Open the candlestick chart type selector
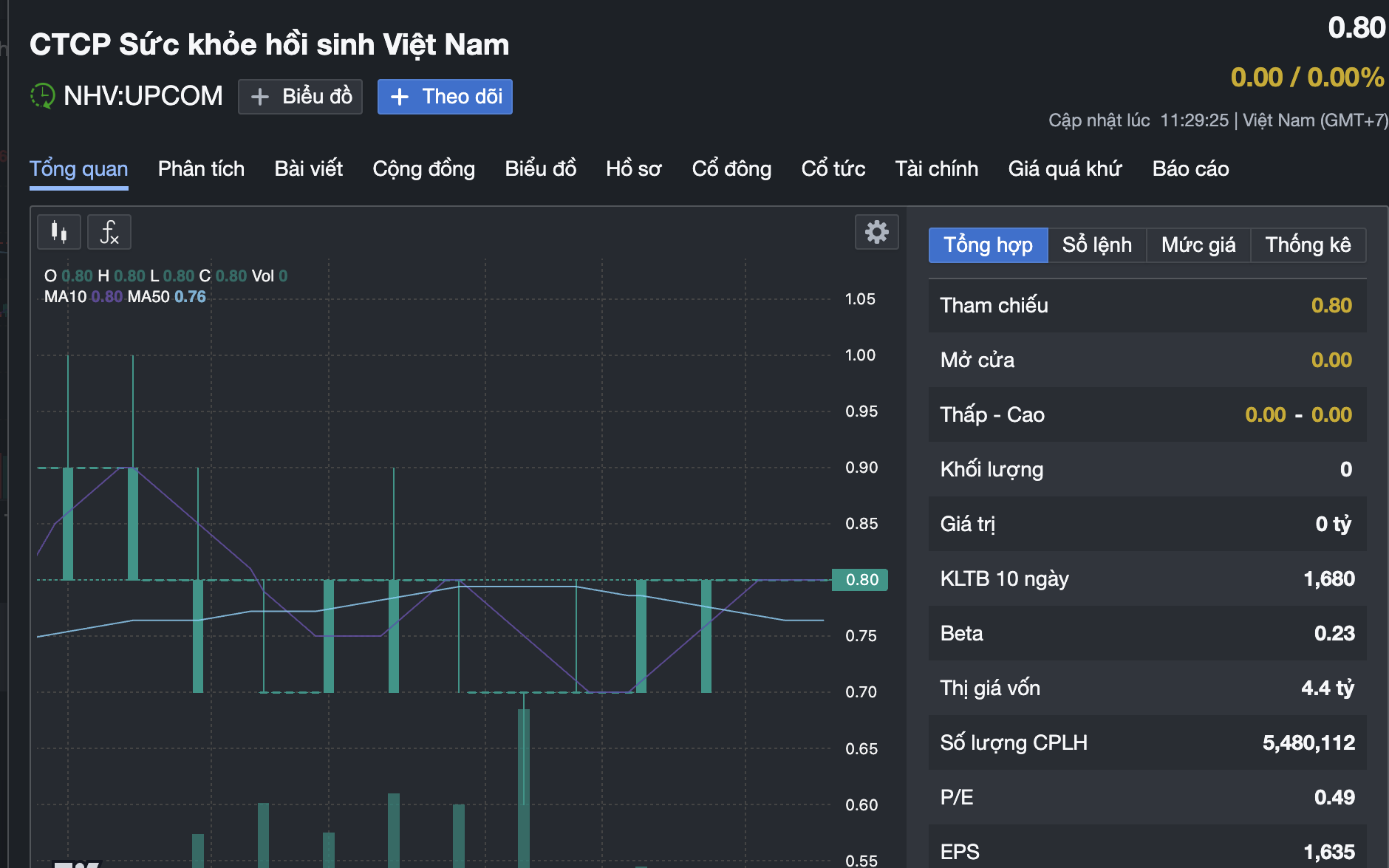The height and width of the screenshot is (868, 1389). coord(59,232)
